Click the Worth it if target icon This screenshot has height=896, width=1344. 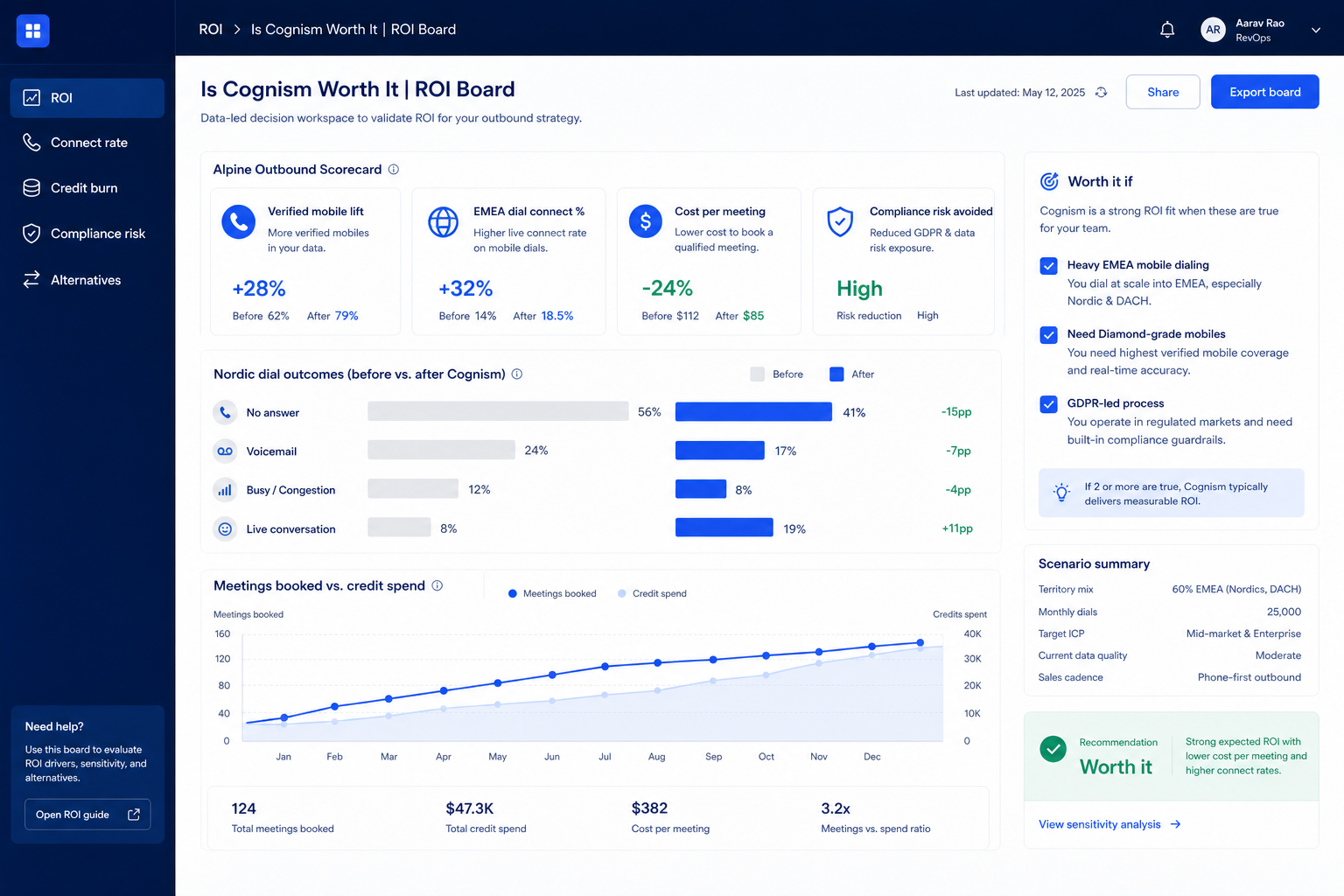pyautogui.click(x=1049, y=182)
